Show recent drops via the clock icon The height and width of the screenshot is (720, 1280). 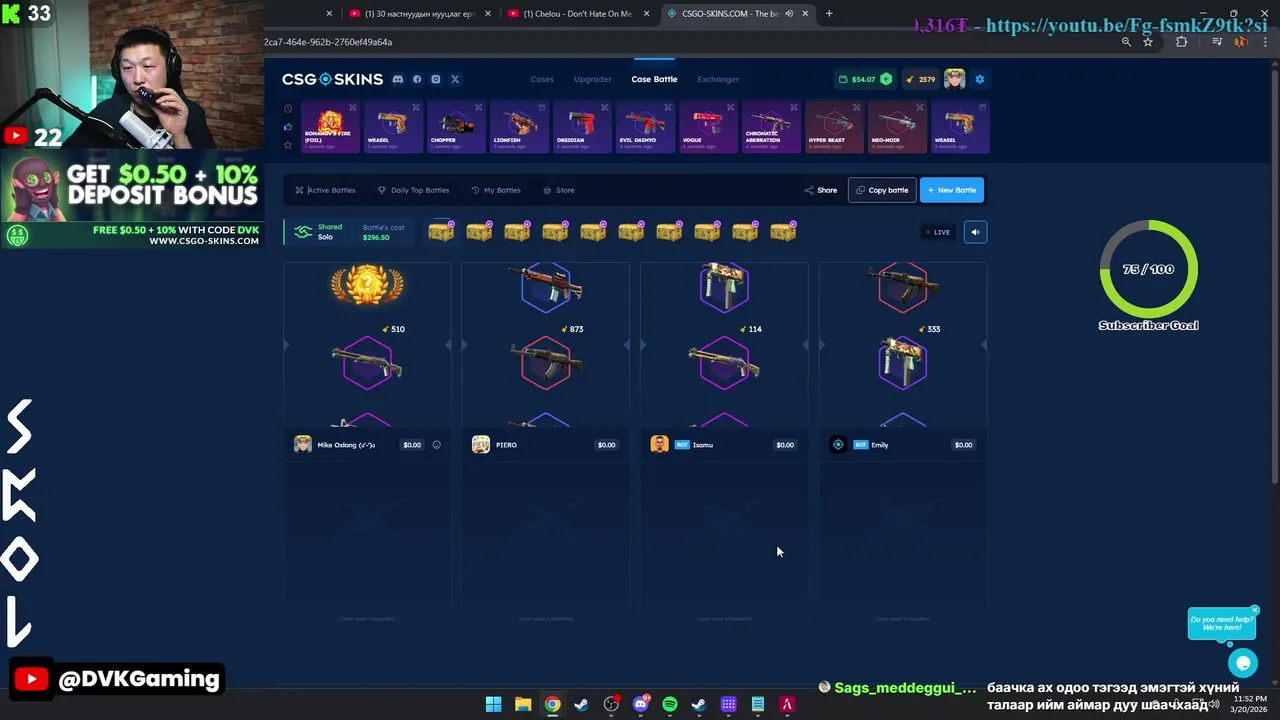click(x=288, y=109)
